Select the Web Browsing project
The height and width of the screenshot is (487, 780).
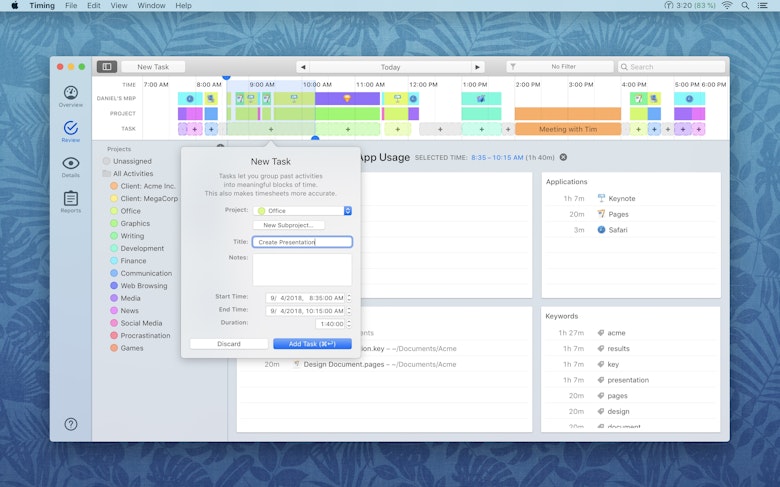click(x=143, y=286)
